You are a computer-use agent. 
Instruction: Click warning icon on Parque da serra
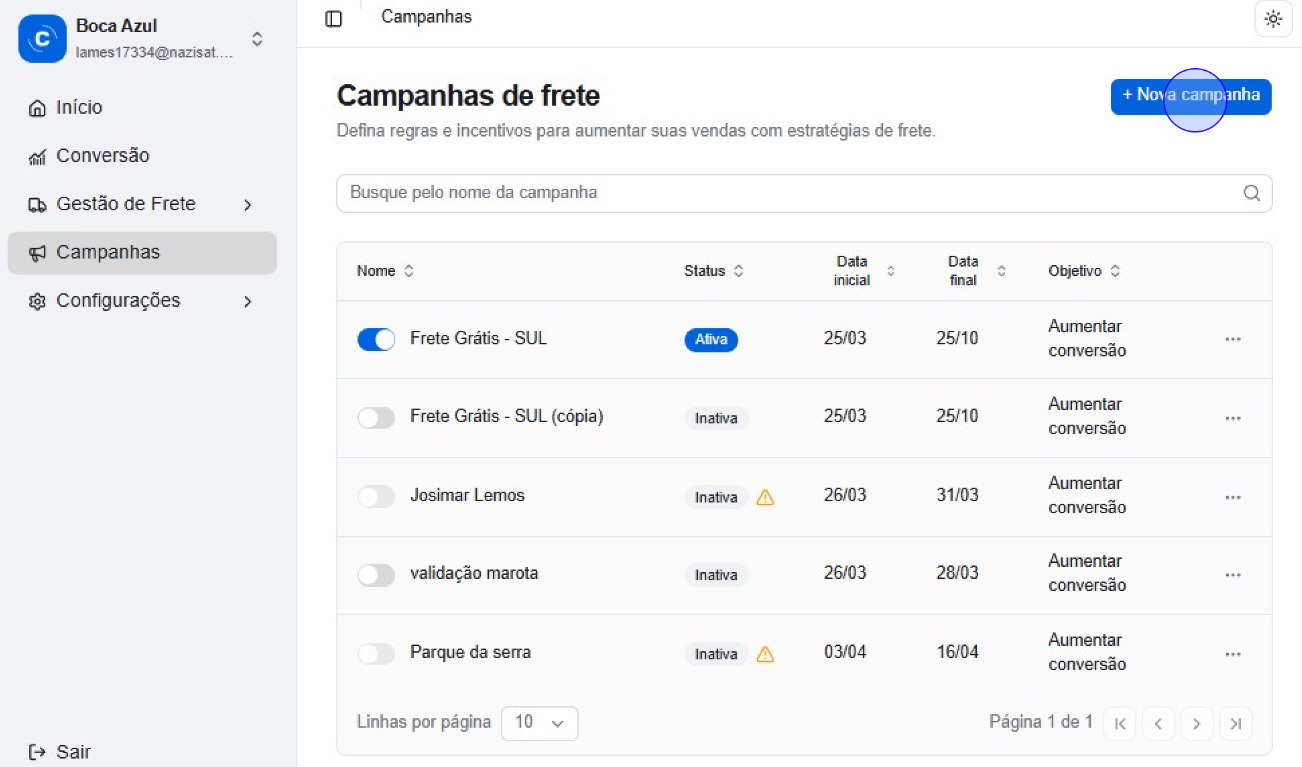(765, 654)
